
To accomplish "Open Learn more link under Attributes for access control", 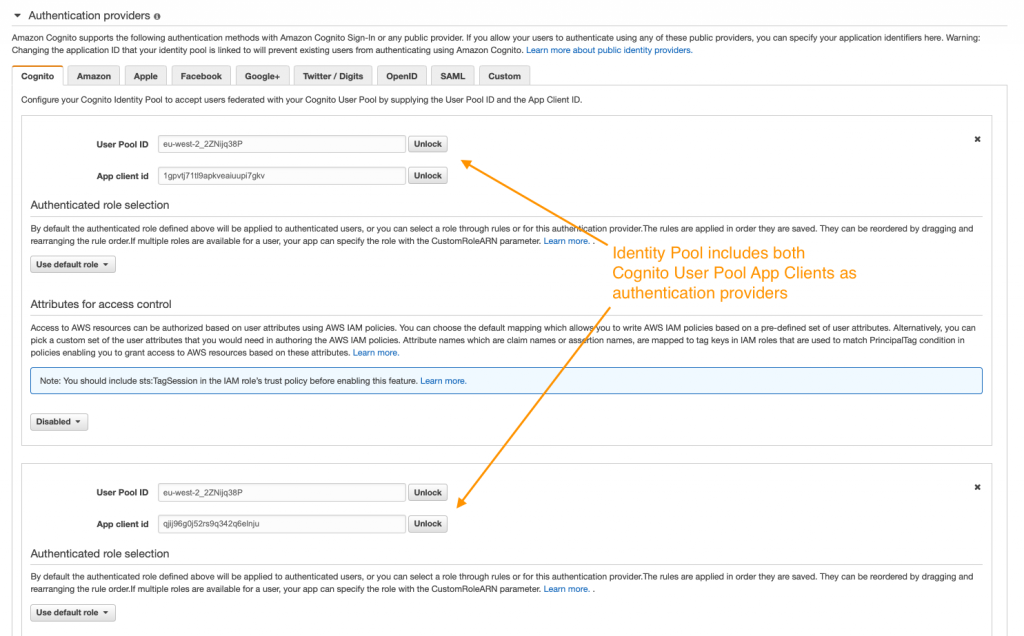I will coord(376,353).
